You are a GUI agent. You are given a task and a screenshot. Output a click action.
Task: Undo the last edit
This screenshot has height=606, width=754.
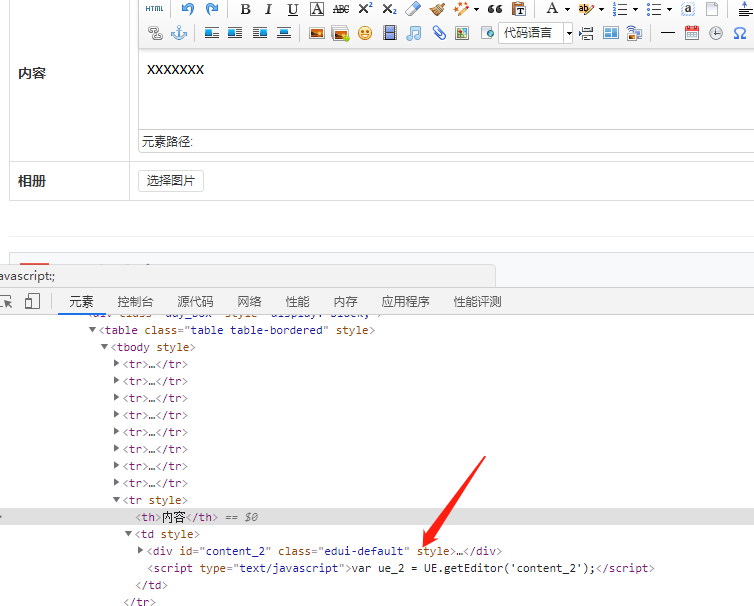[x=188, y=9]
